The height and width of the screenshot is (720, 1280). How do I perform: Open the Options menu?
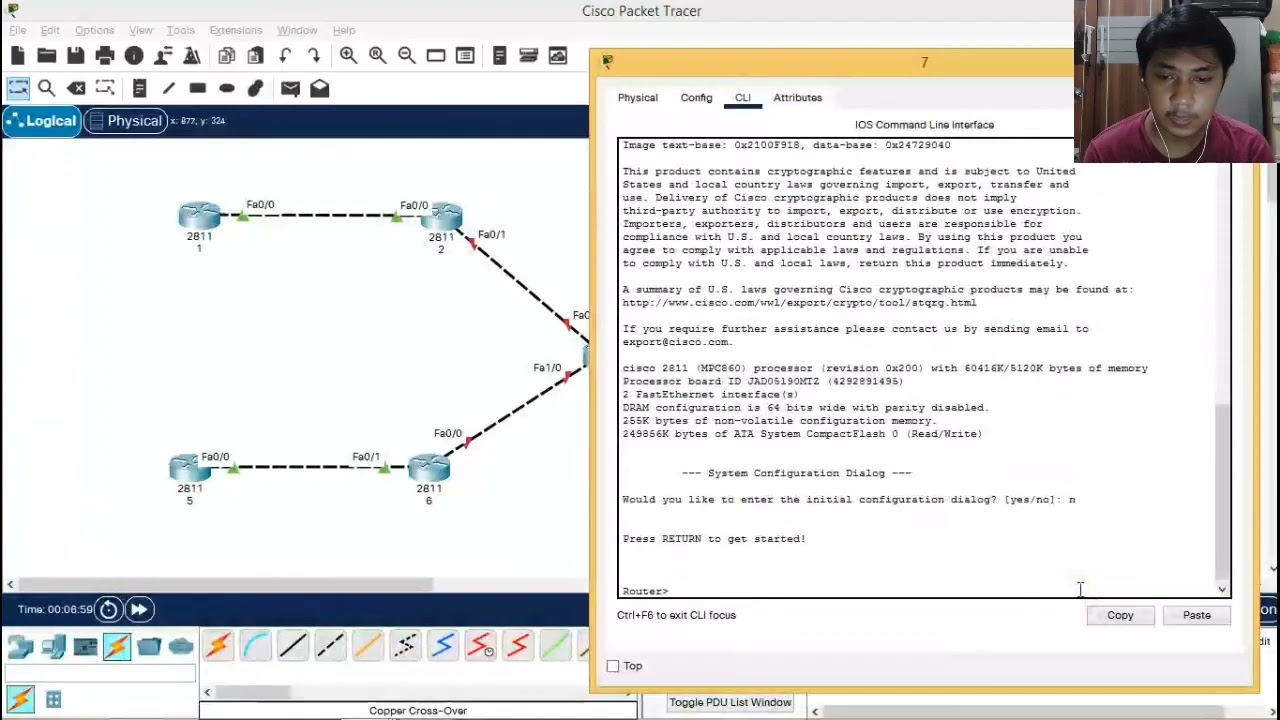tap(94, 31)
